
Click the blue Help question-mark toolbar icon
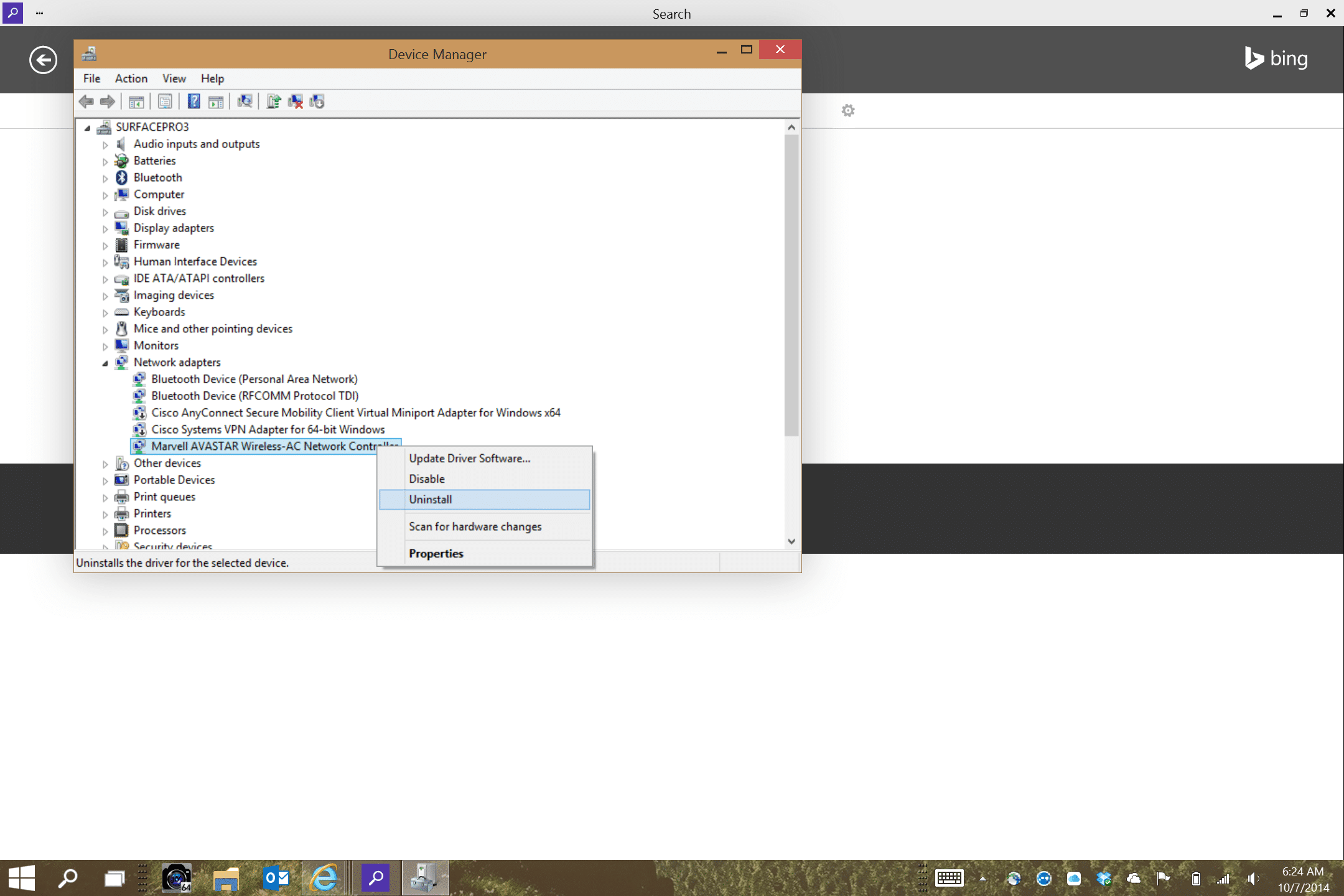(x=194, y=101)
